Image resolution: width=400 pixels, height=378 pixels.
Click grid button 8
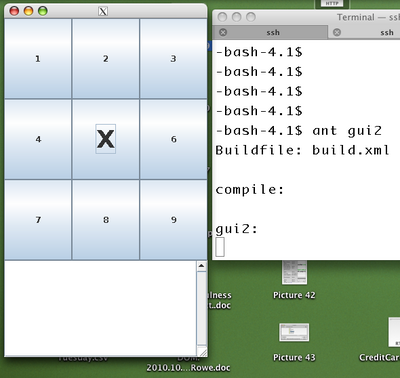[106, 220]
